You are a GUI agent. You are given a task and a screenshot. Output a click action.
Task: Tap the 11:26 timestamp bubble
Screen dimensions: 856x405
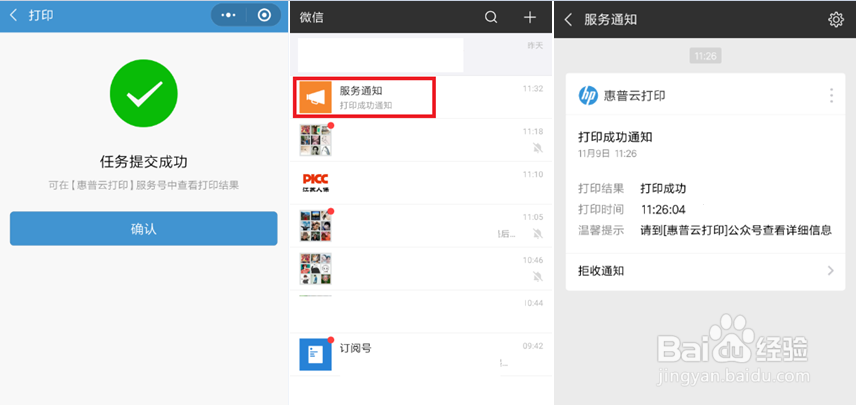point(705,55)
